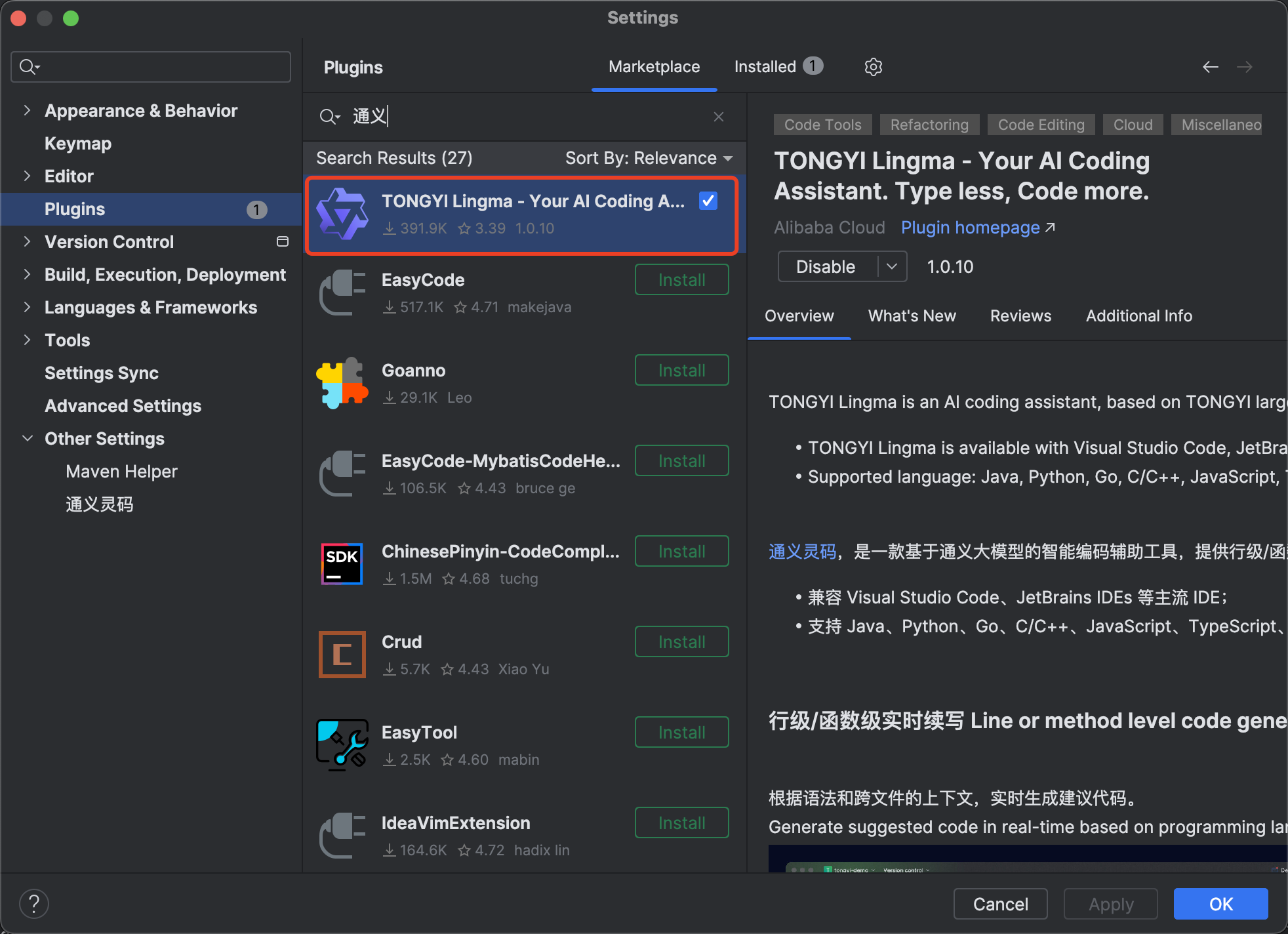Open the Reviews tab

pos(1020,316)
